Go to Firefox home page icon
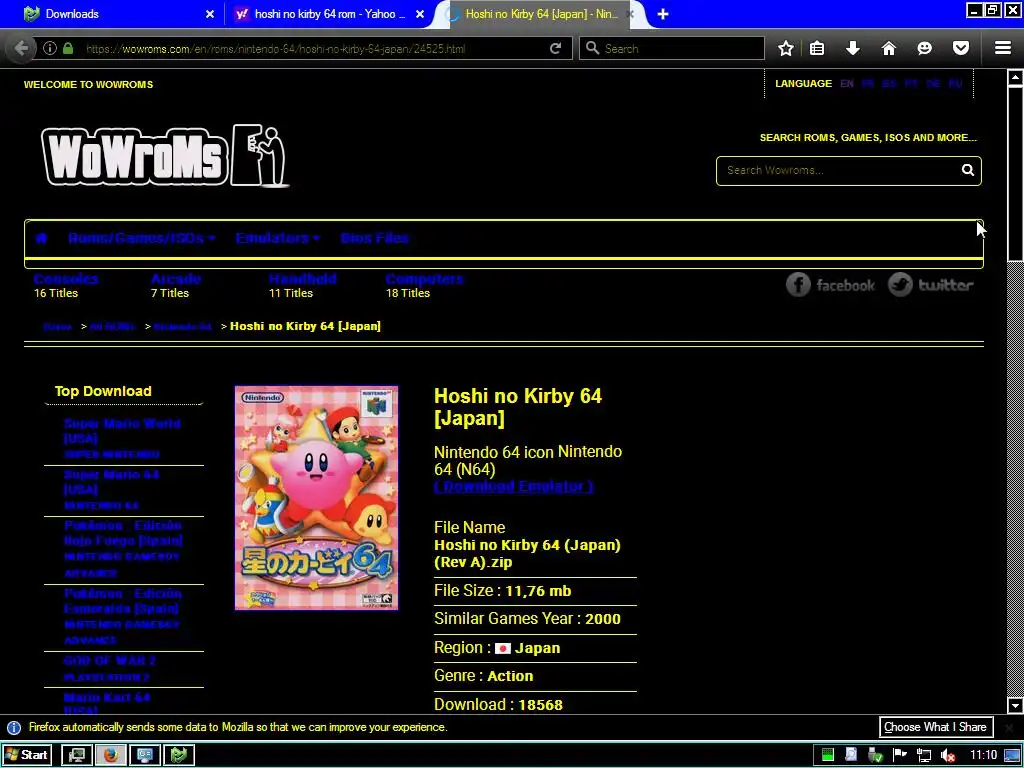Image resolution: width=1024 pixels, height=768 pixels. [888, 48]
